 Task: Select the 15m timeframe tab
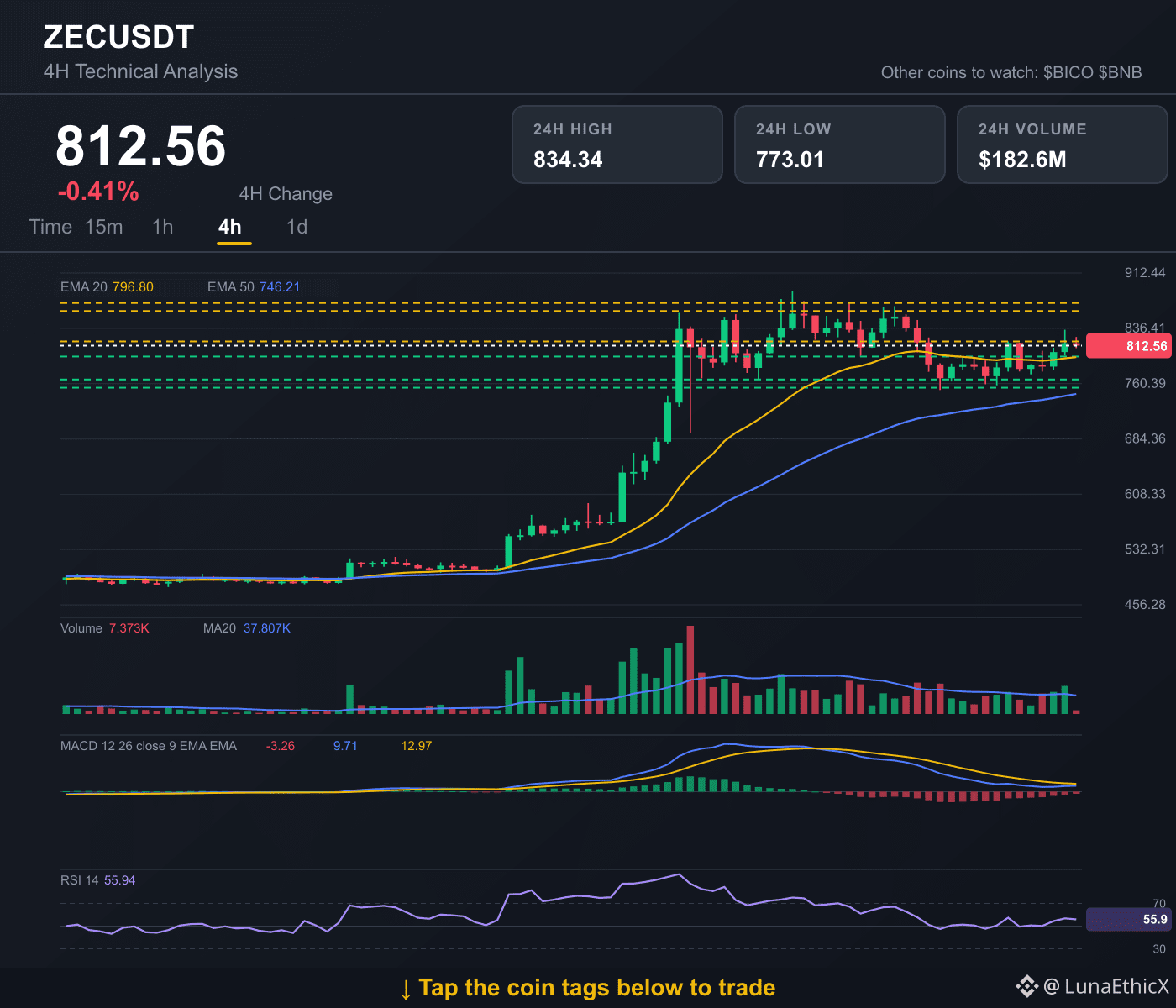pos(104,227)
